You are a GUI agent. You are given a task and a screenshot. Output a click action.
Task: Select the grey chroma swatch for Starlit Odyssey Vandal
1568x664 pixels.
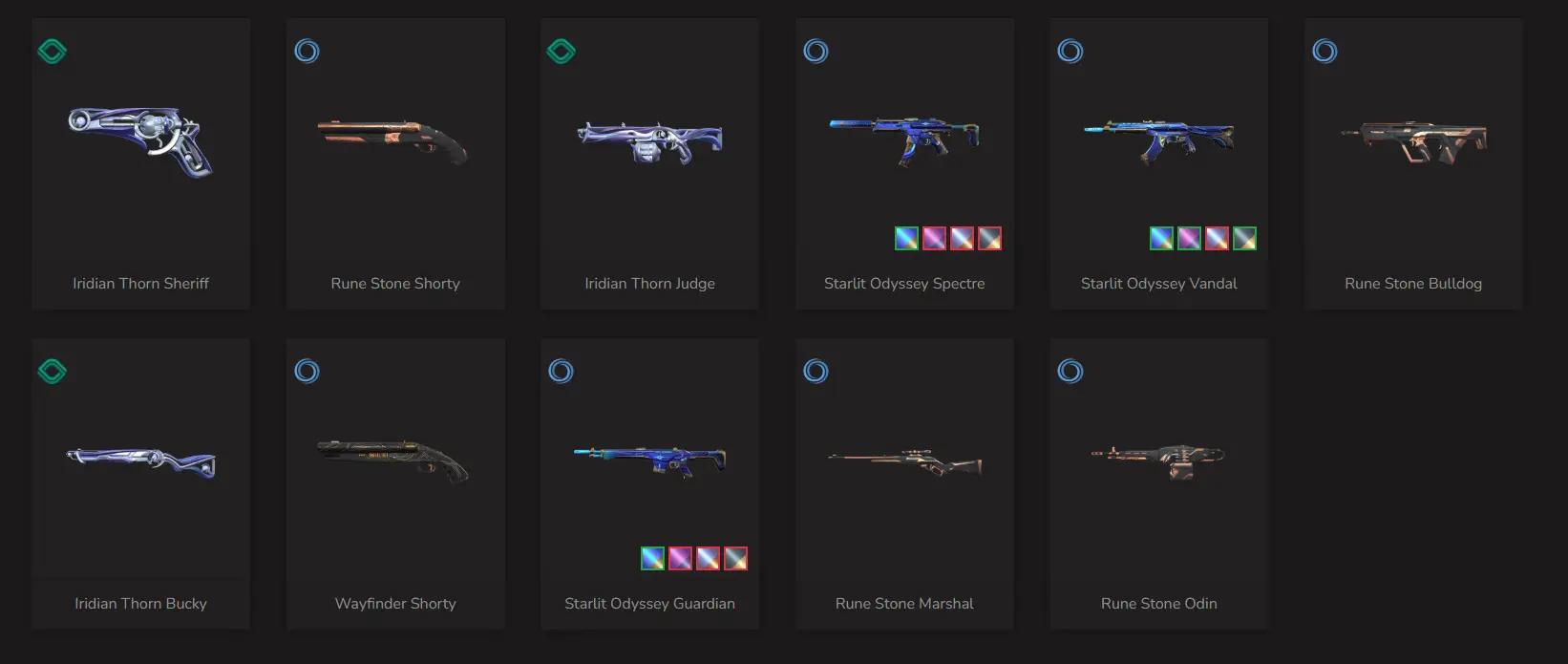(1244, 238)
